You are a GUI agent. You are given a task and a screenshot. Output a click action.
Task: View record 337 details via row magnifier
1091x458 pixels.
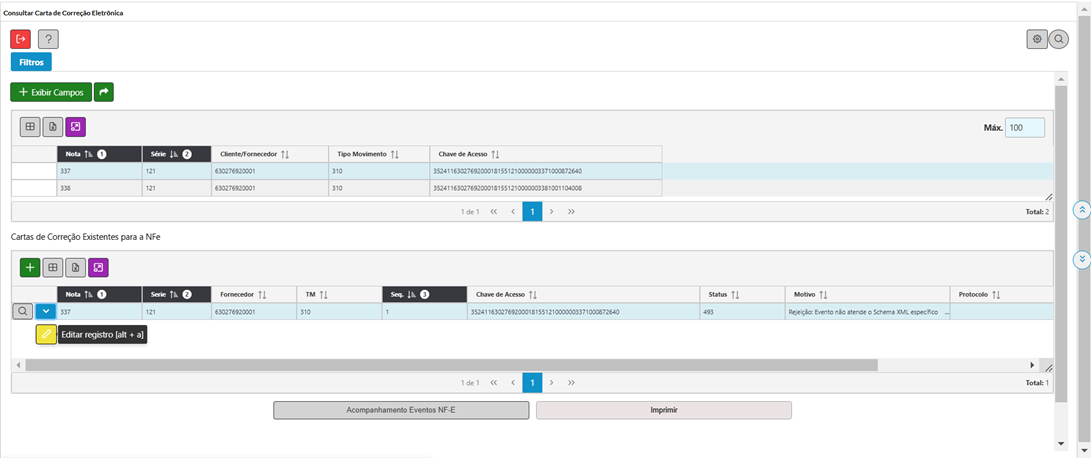click(x=22, y=311)
